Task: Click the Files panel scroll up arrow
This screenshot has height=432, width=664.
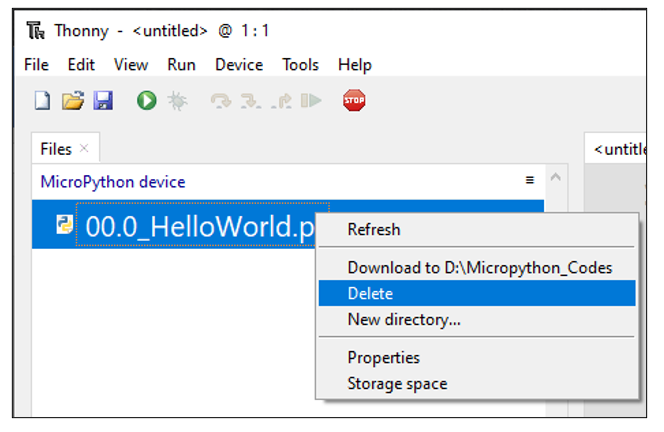Action: tap(556, 177)
